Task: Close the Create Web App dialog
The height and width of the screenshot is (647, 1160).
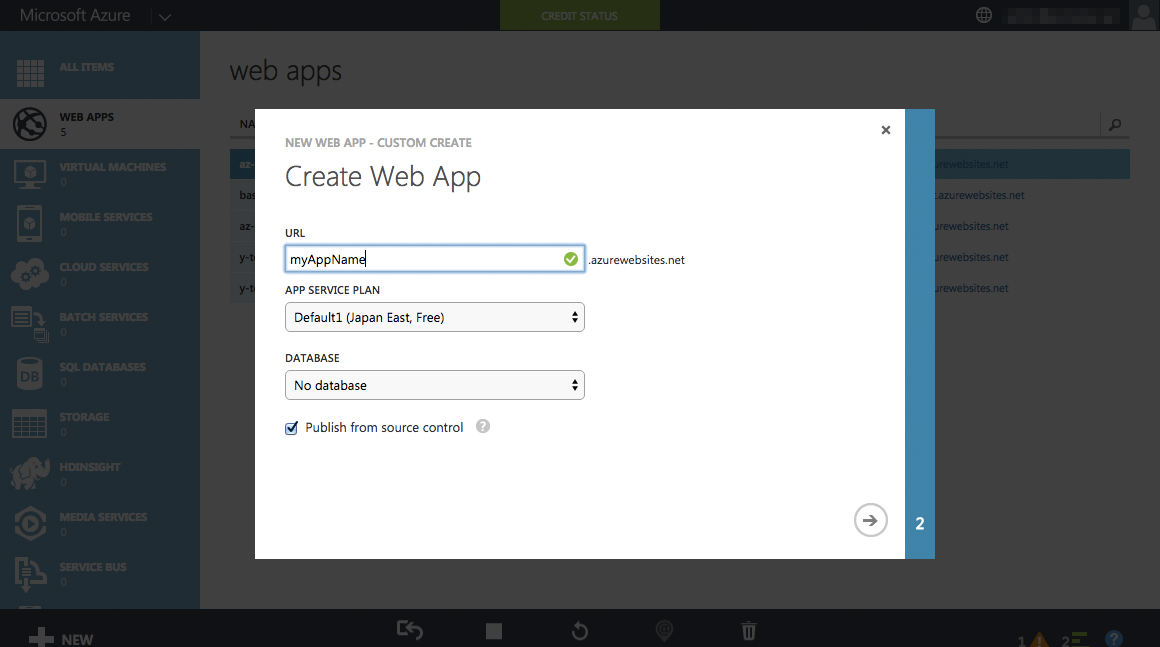Action: [886, 130]
